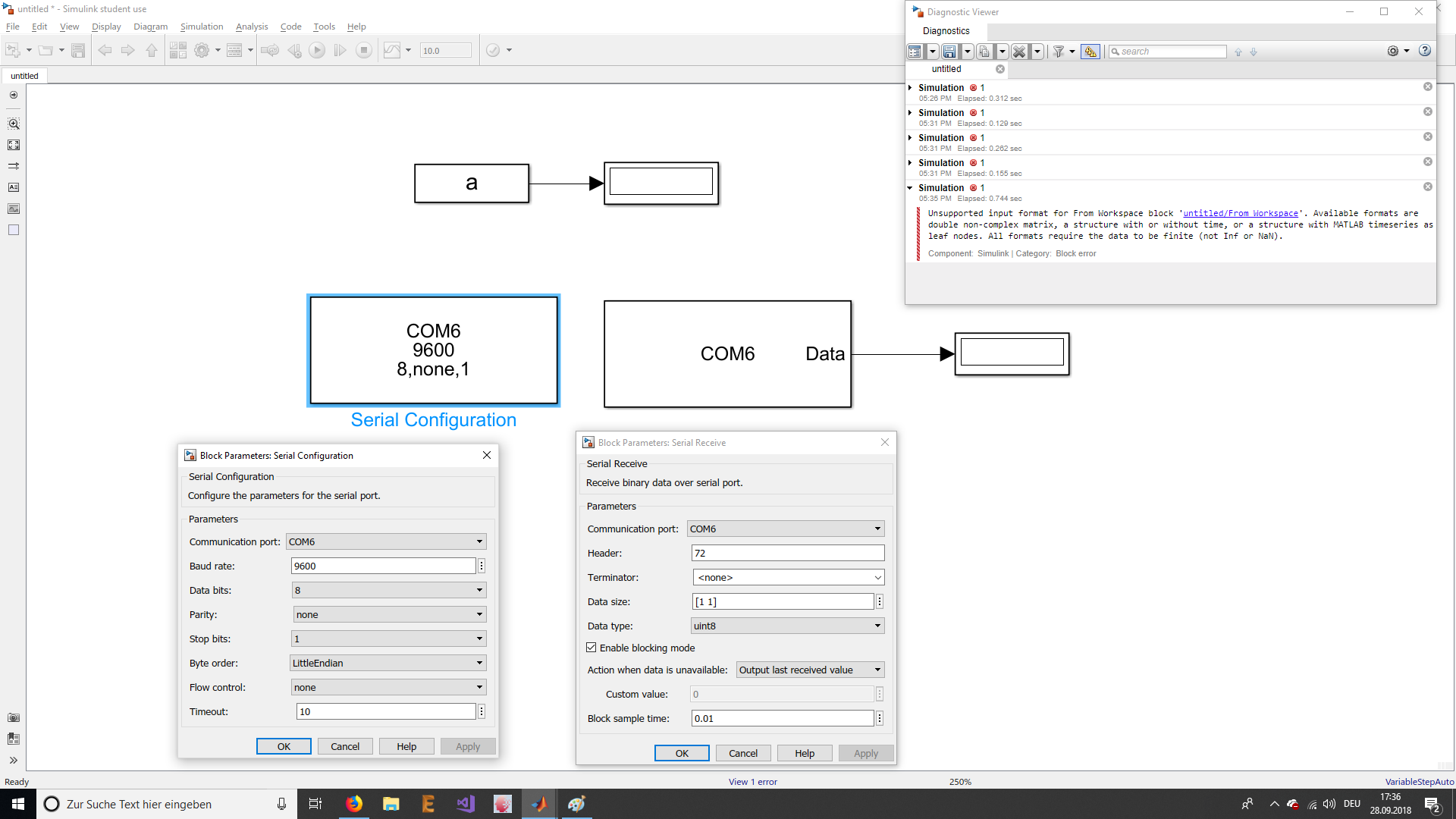This screenshot has height=819, width=1456.
Task: Open the untitled/From Workspace link in error
Action: [x=1241, y=214]
